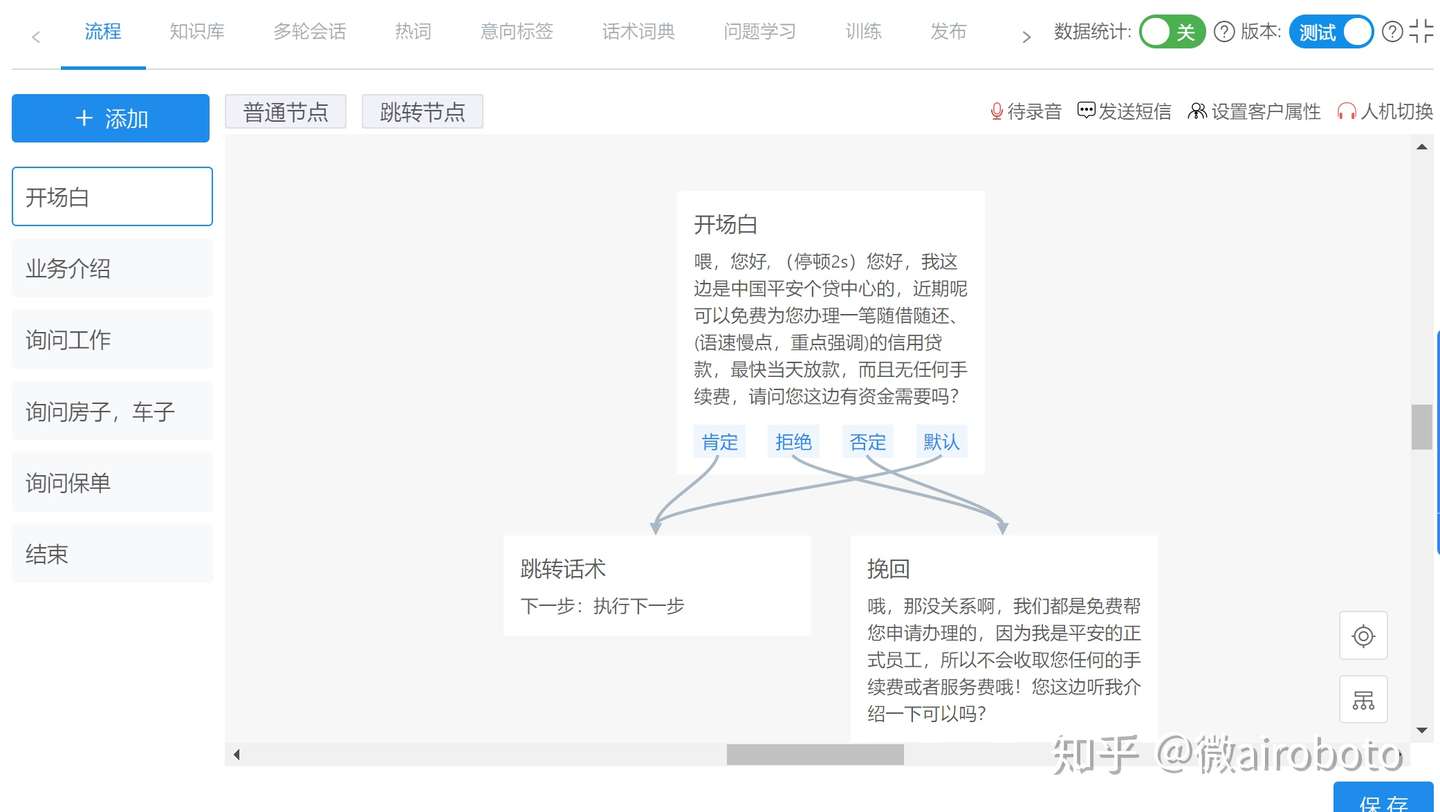Select the 挽回 node card

coord(1004,639)
